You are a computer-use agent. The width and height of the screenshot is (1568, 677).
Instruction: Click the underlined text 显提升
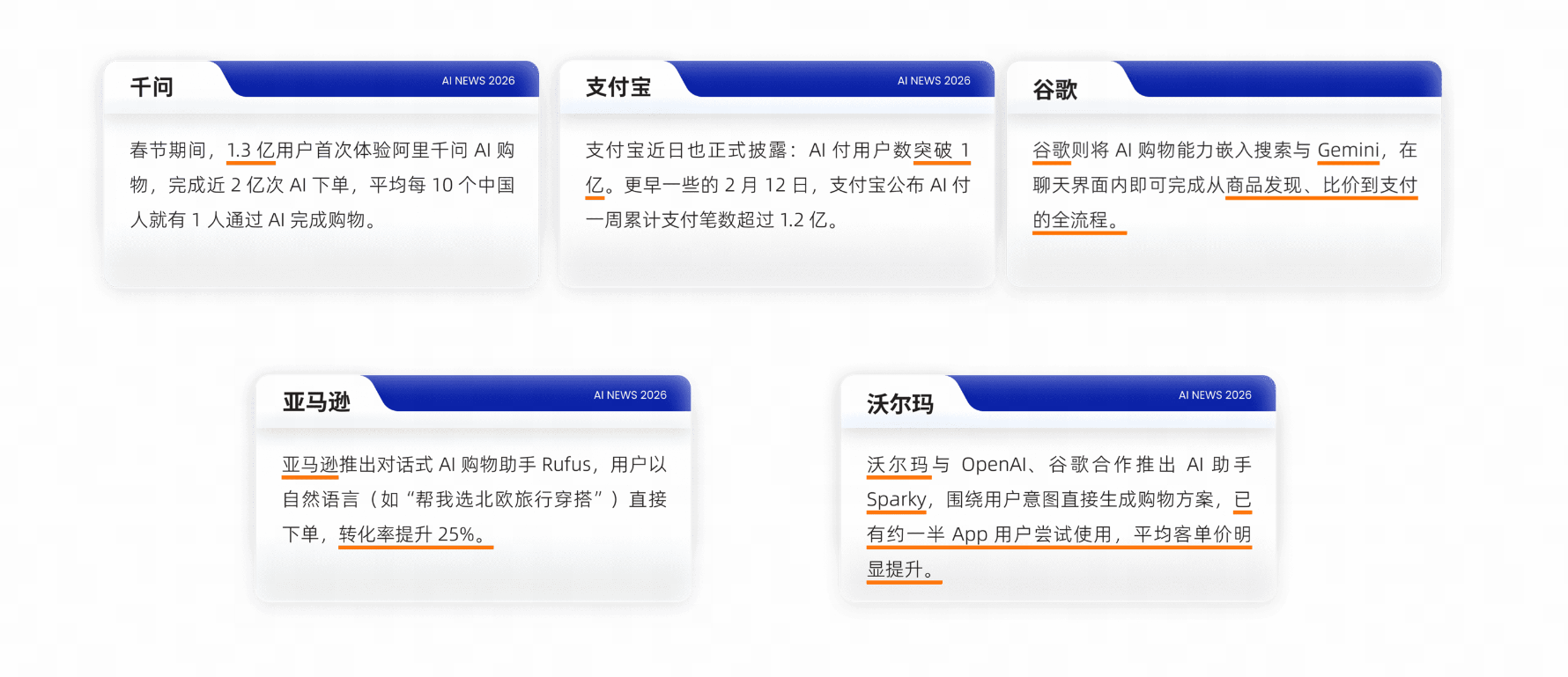904,570
